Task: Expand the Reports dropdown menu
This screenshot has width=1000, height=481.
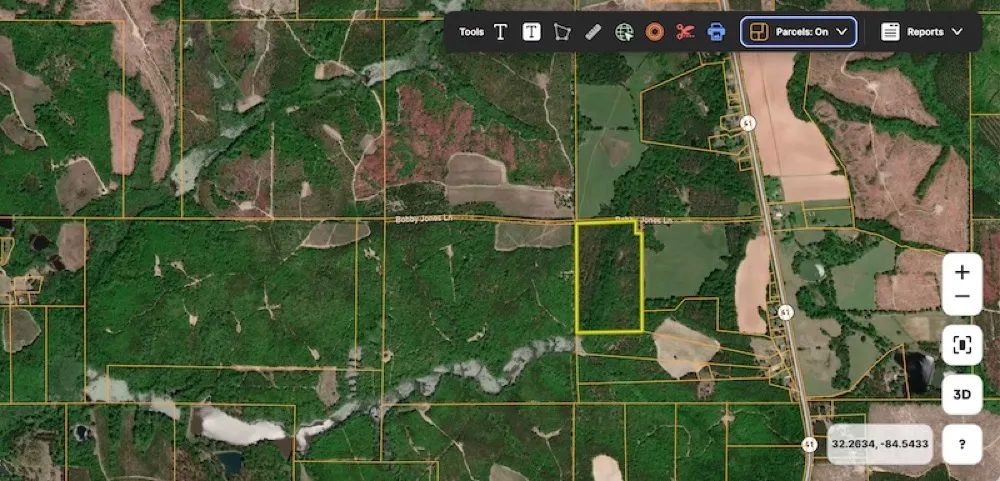Action: pos(921,32)
